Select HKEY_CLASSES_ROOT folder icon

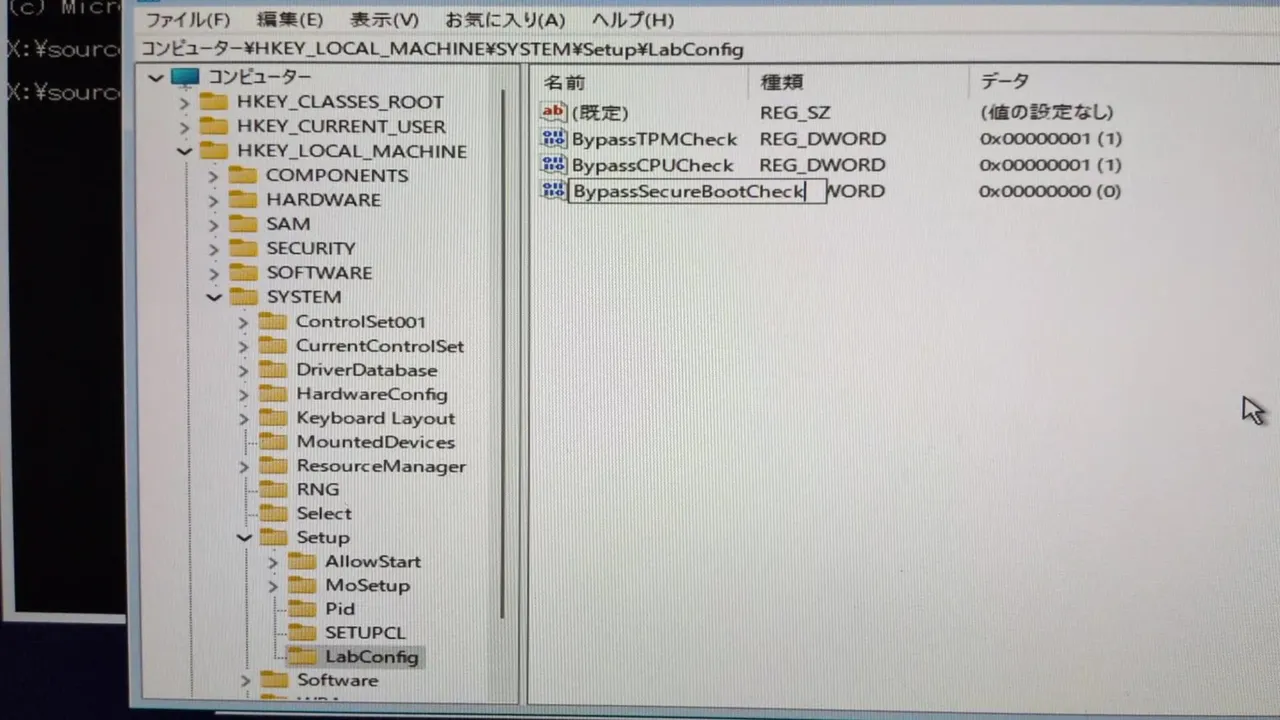[213, 102]
